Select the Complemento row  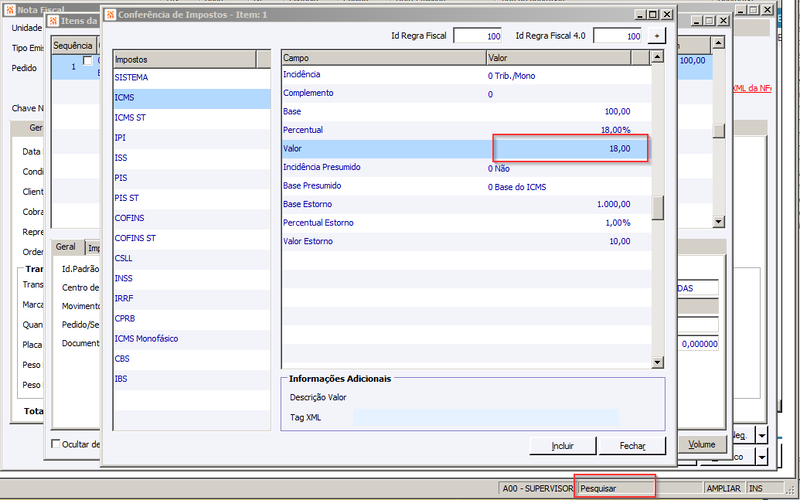[466, 93]
